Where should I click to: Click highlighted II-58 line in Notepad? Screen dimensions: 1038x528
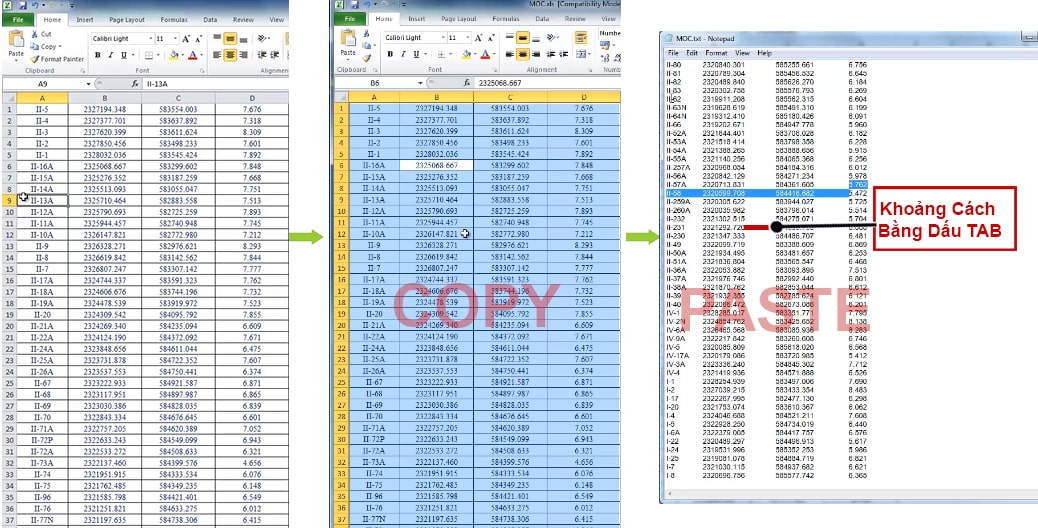[757, 193]
